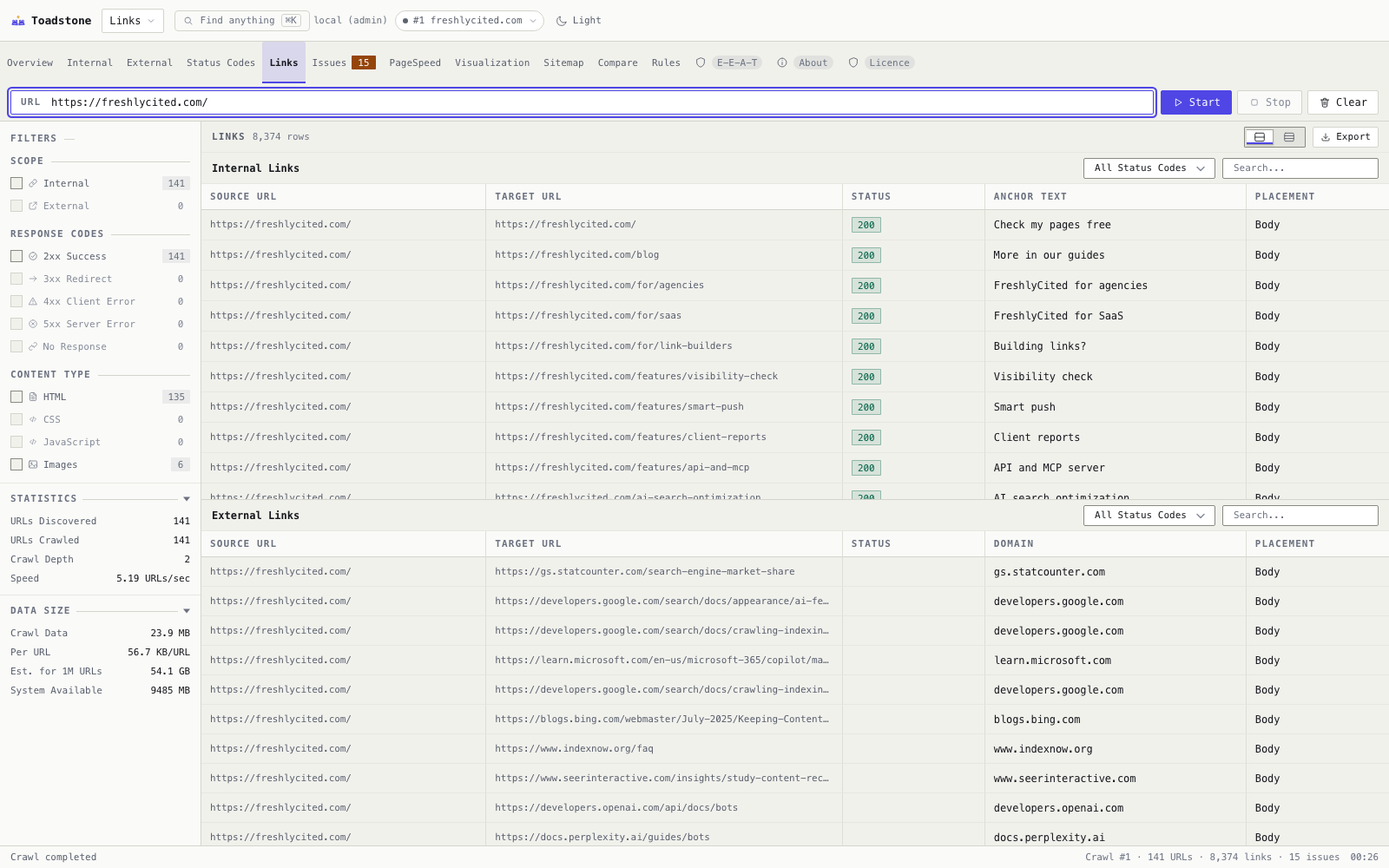Screen dimensions: 1389x868
Task: Click the Stop button
Action: [1269, 102]
